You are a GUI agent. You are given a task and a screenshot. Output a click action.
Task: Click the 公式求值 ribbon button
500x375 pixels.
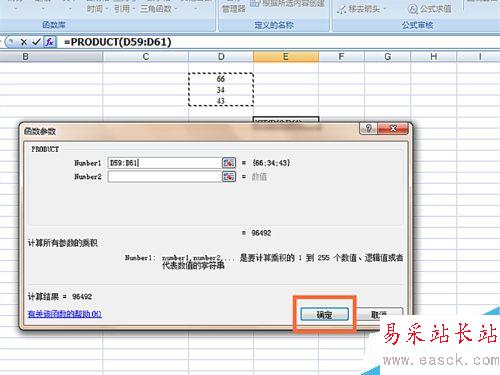point(430,9)
